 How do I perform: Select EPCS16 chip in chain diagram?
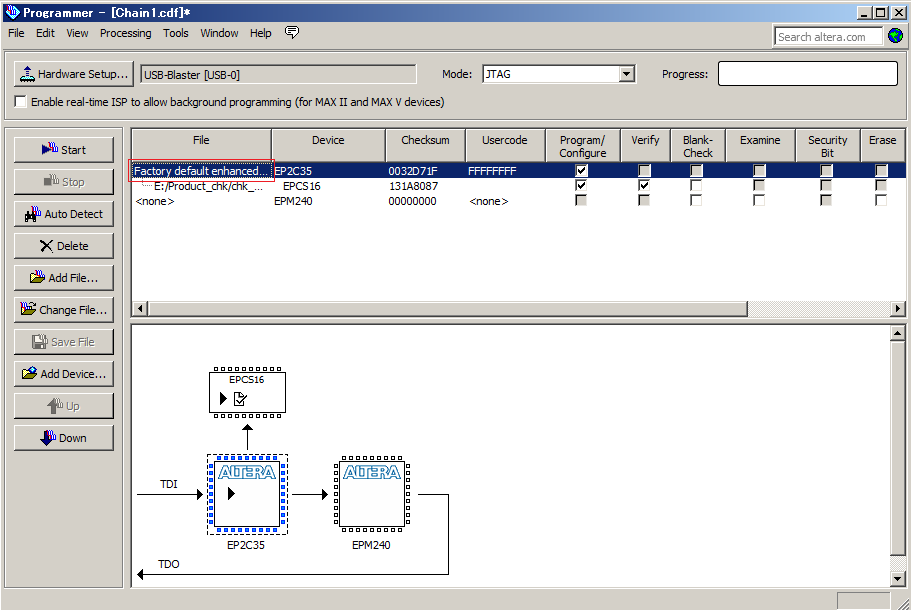pyautogui.click(x=248, y=392)
